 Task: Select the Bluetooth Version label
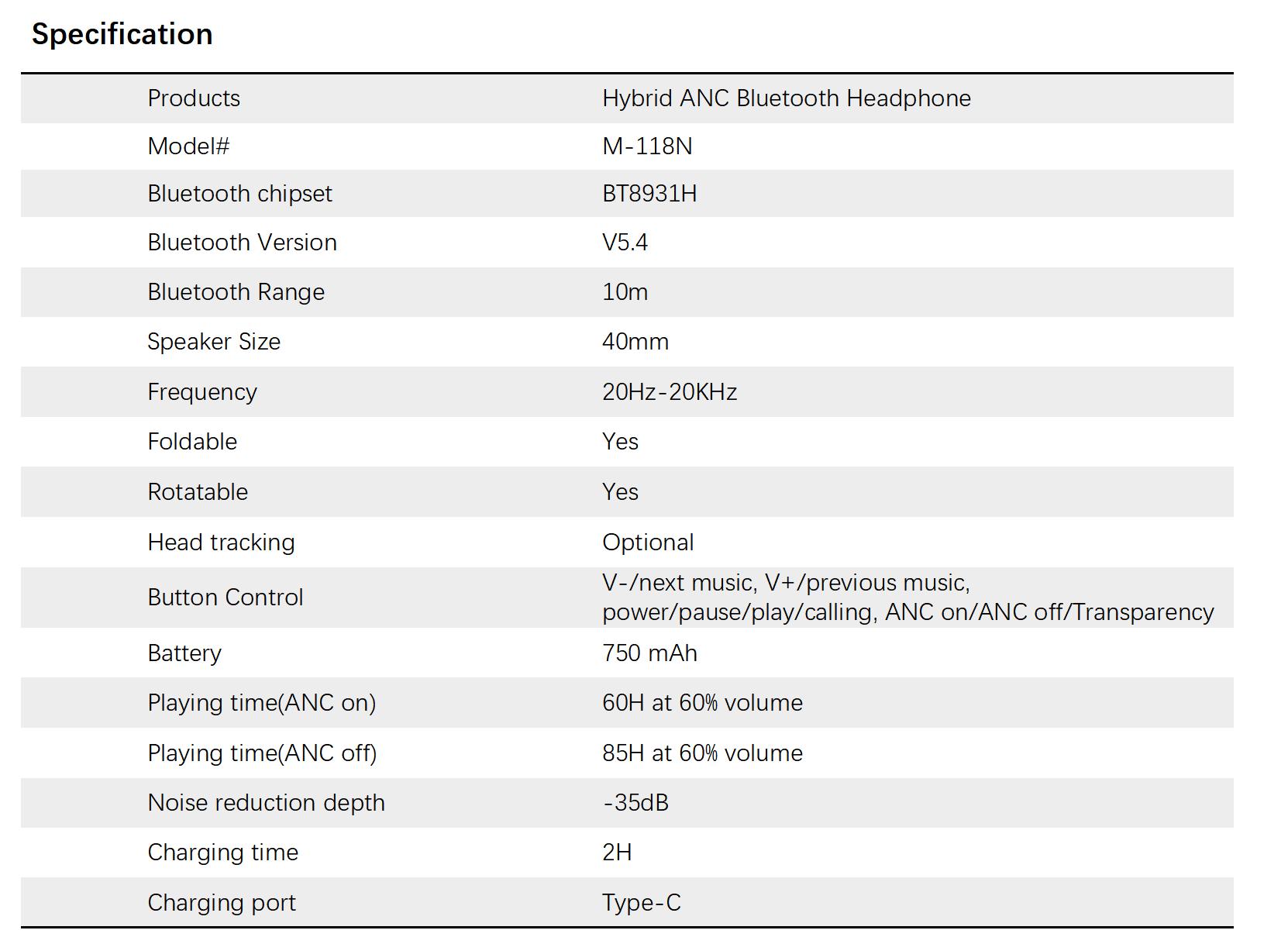(242, 243)
